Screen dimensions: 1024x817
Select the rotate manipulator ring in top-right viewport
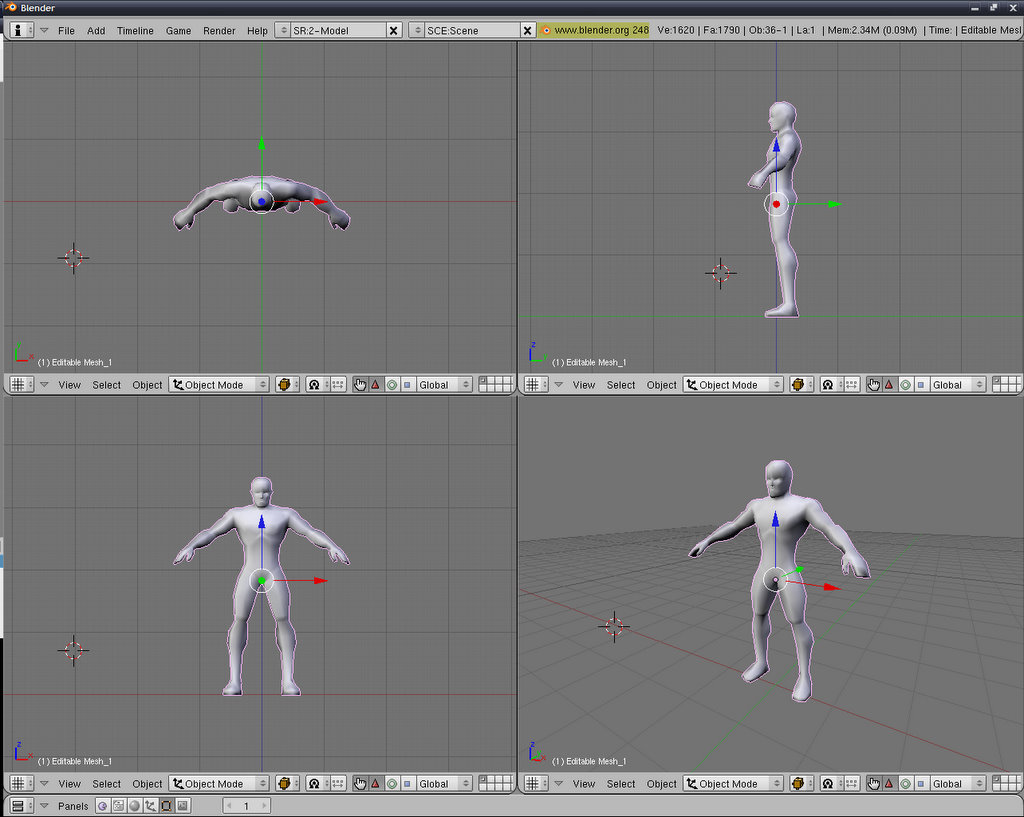pos(906,385)
